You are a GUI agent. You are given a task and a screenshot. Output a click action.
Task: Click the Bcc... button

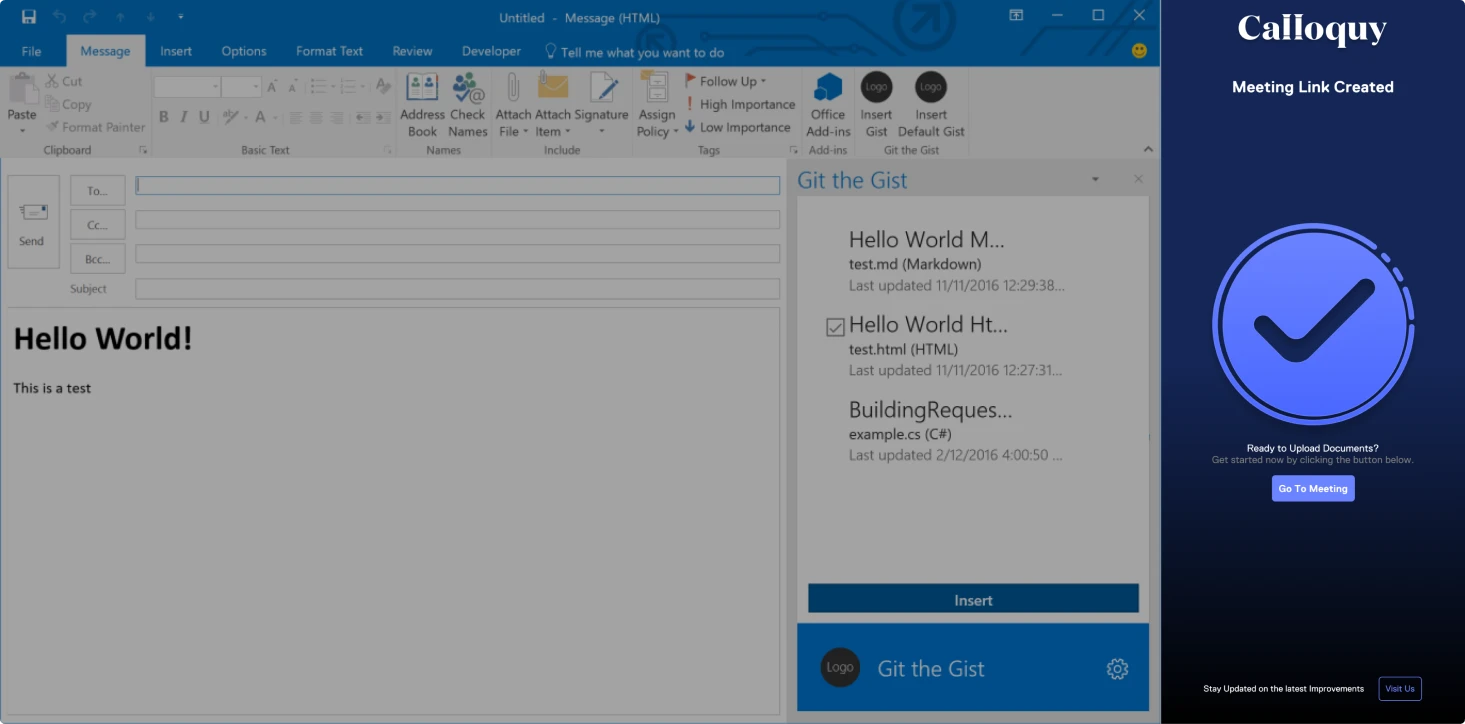tap(97, 259)
